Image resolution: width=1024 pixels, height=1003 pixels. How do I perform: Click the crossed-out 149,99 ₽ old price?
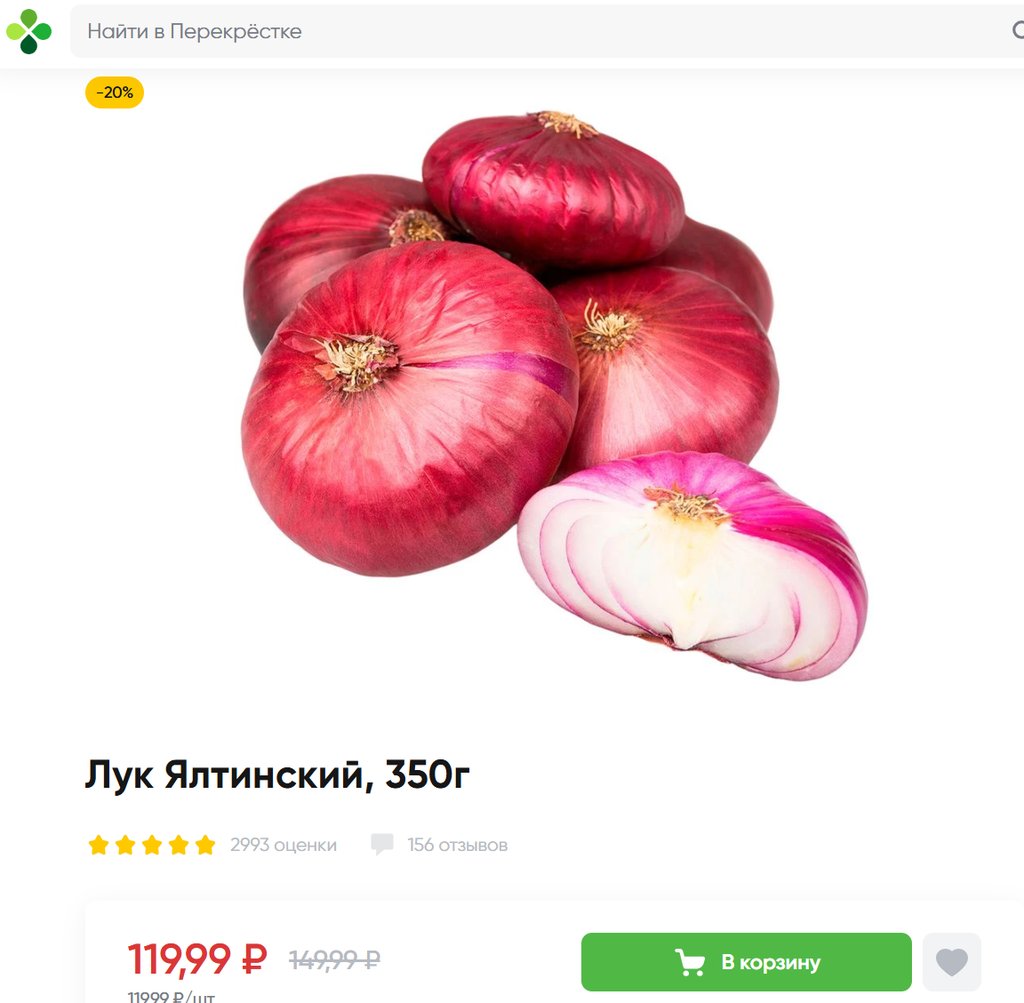pyautogui.click(x=334, y=960)
